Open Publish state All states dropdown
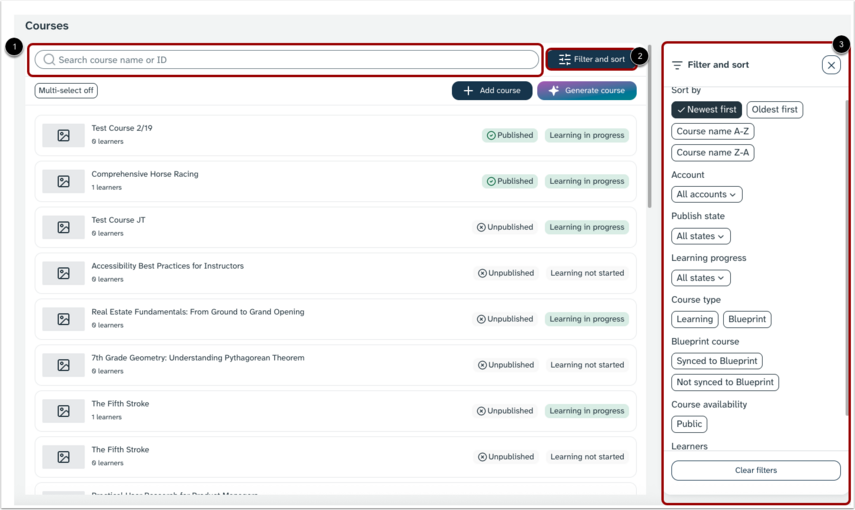This screenshot has width=855, height=510. 701,236
